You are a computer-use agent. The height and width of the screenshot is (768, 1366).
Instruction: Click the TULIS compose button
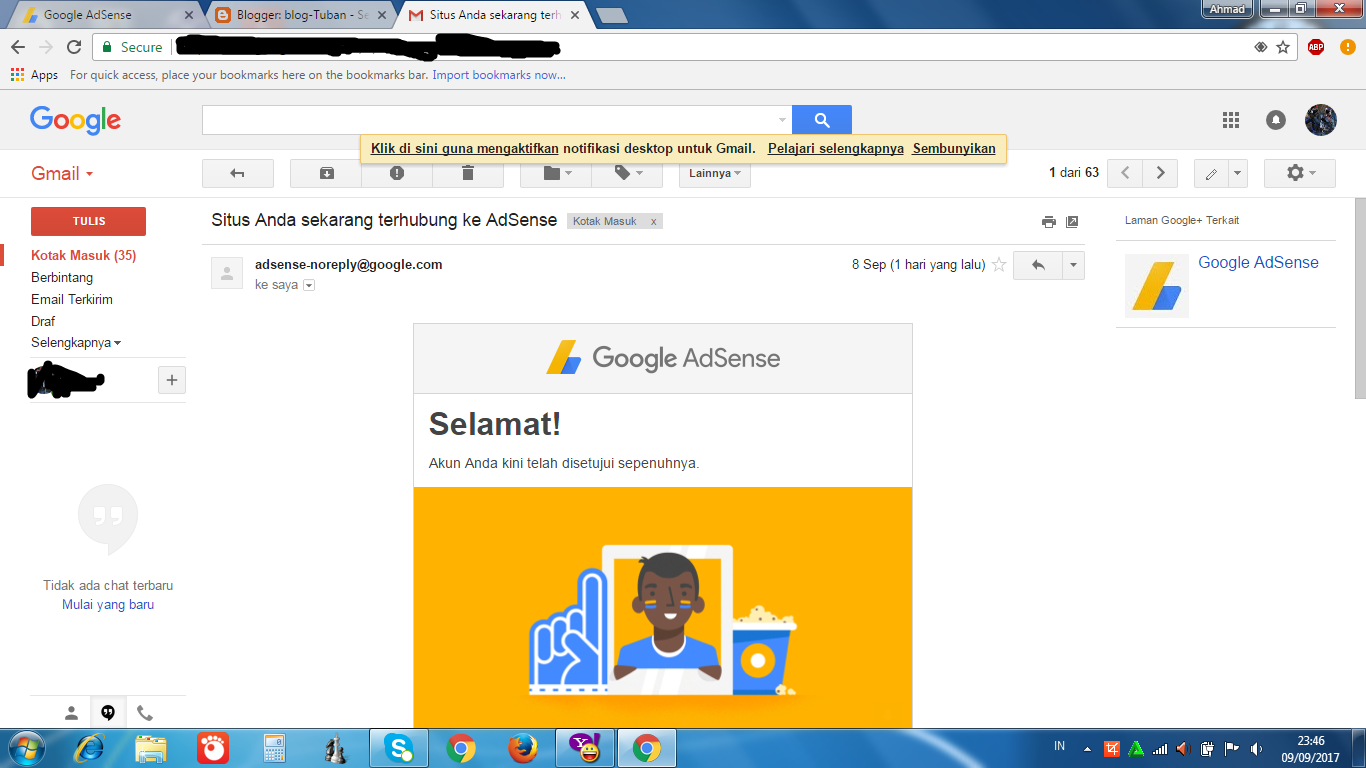click(x=88, y=221)
